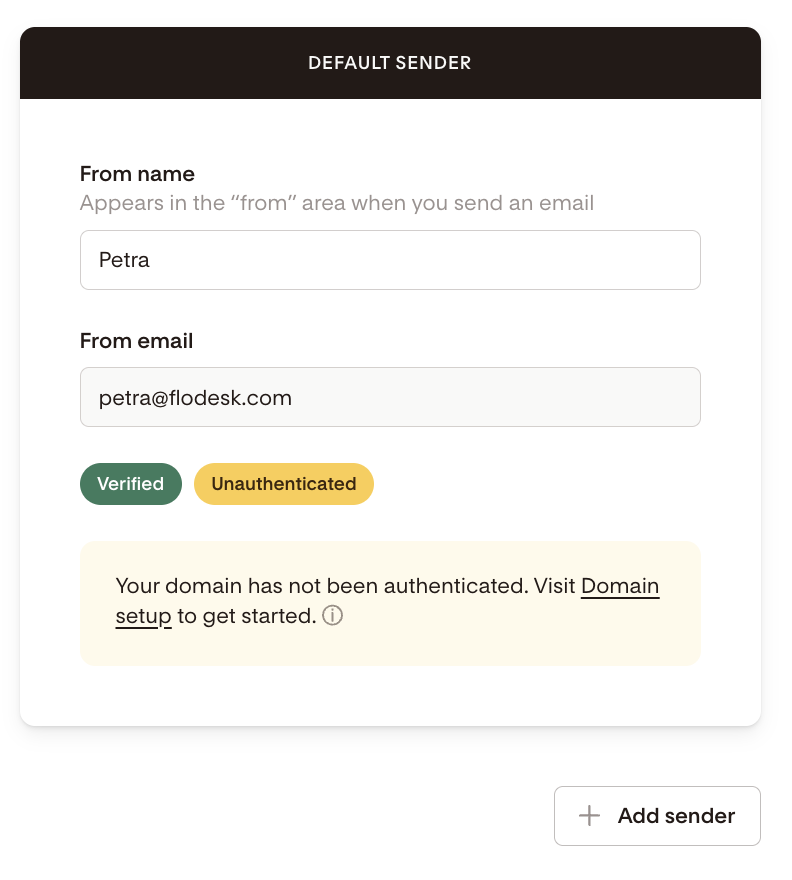This screenshot has height=880, width=792.
Task: Click the green Verified badge
Action: click(x=131, y=484)
